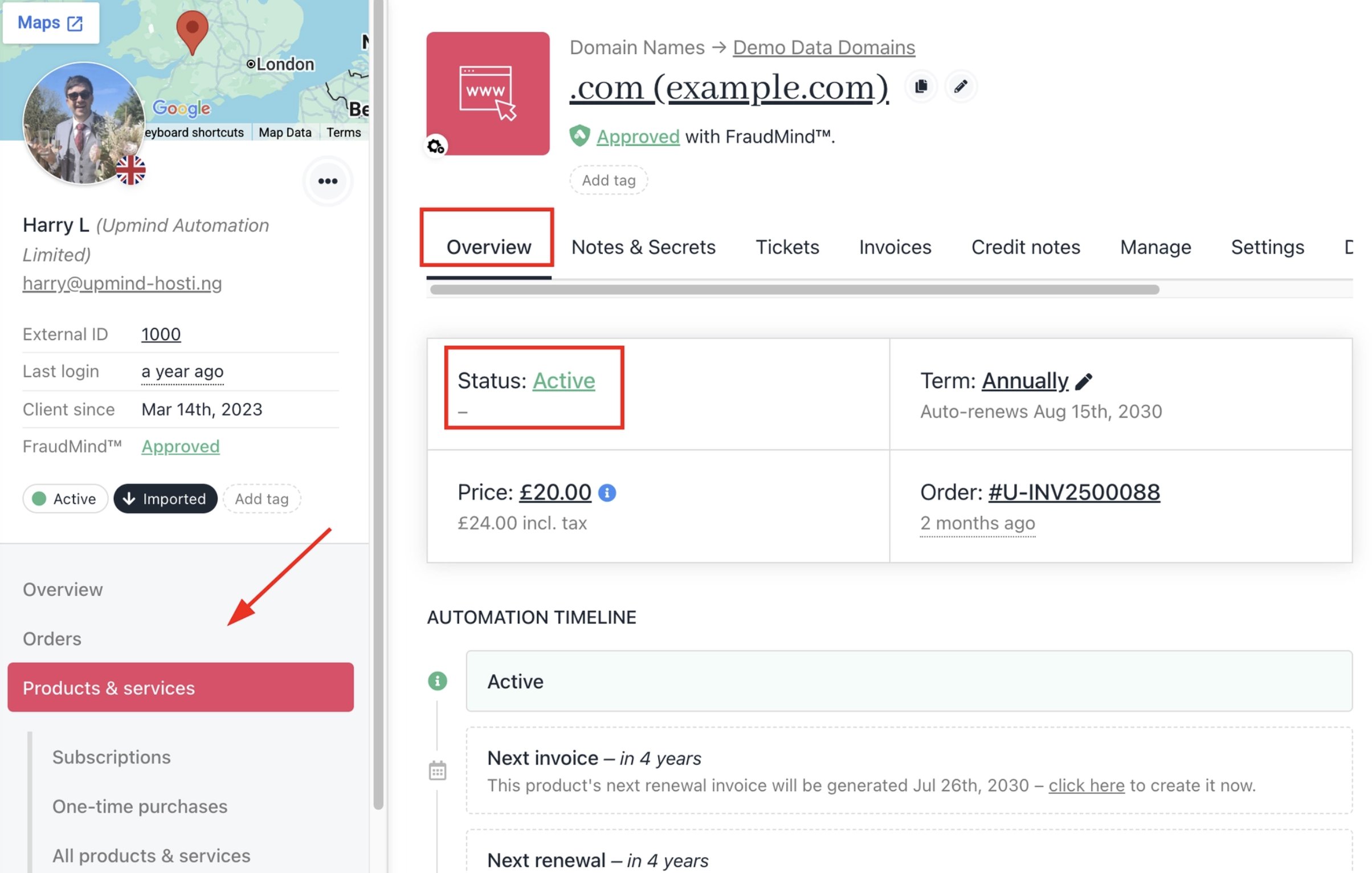The width and height of the screenshot is (1372, 873).
Task: Click the UK flag badge
Action: [x=131, y=170]
